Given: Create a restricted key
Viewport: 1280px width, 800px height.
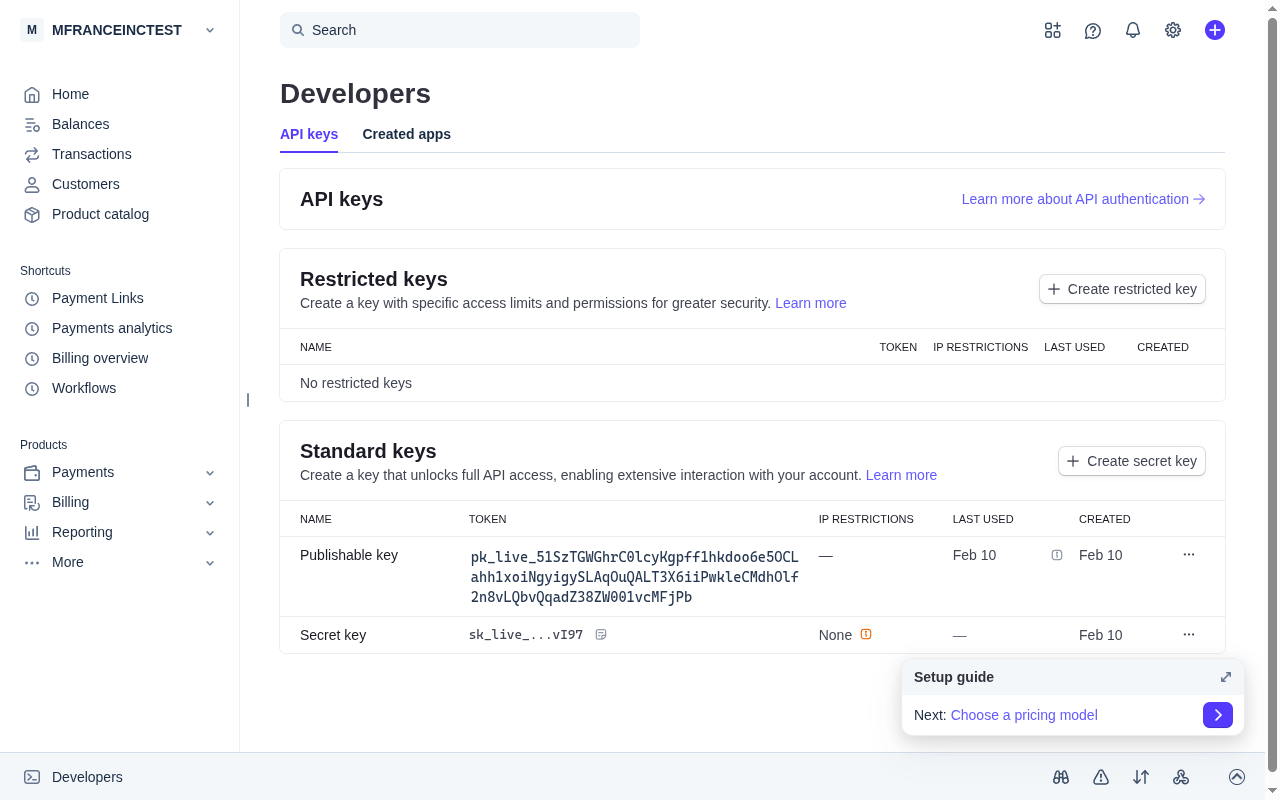Looking at the screenshot, I should coord(1122,289).
